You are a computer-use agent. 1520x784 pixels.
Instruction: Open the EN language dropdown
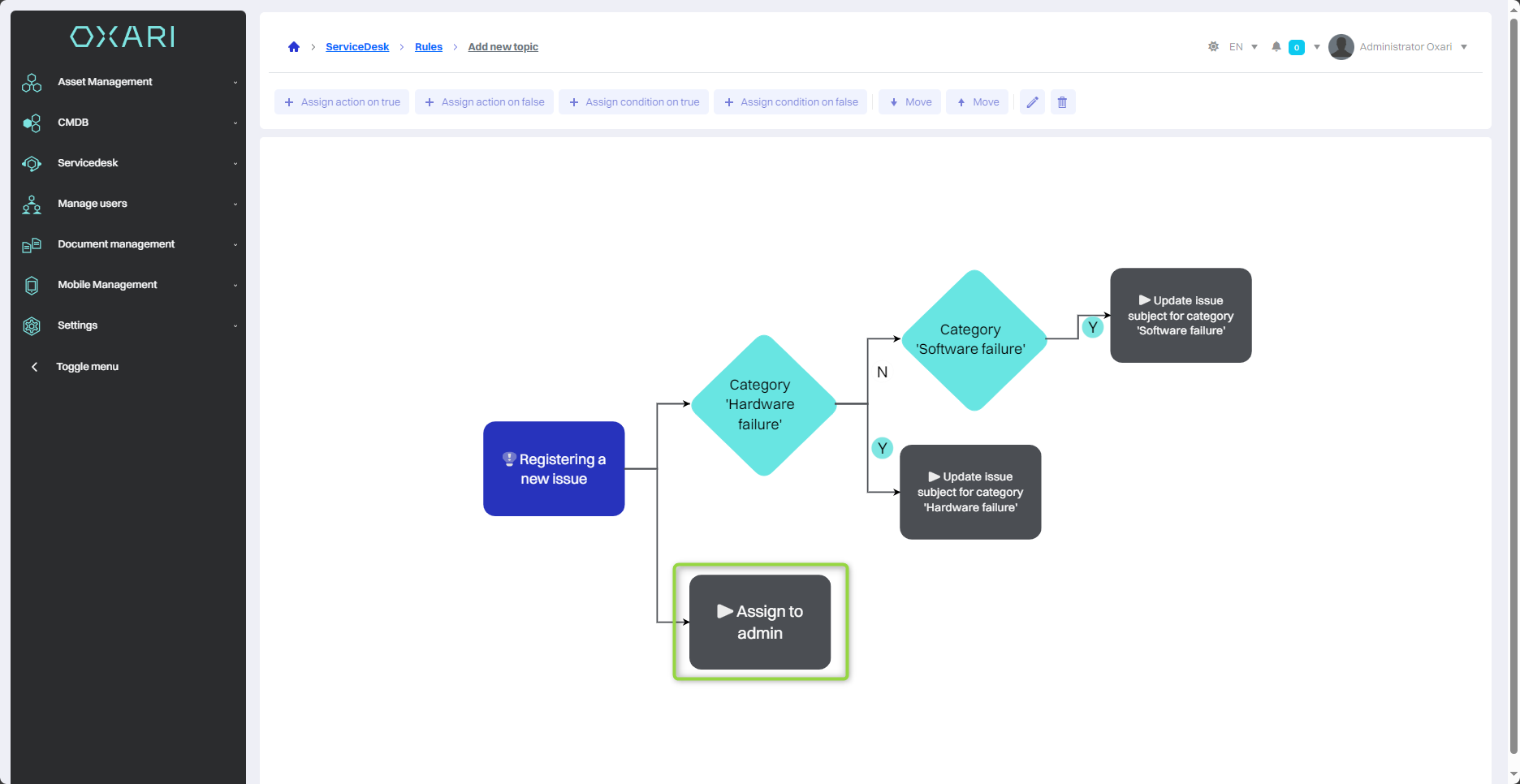coord(1243,47)
